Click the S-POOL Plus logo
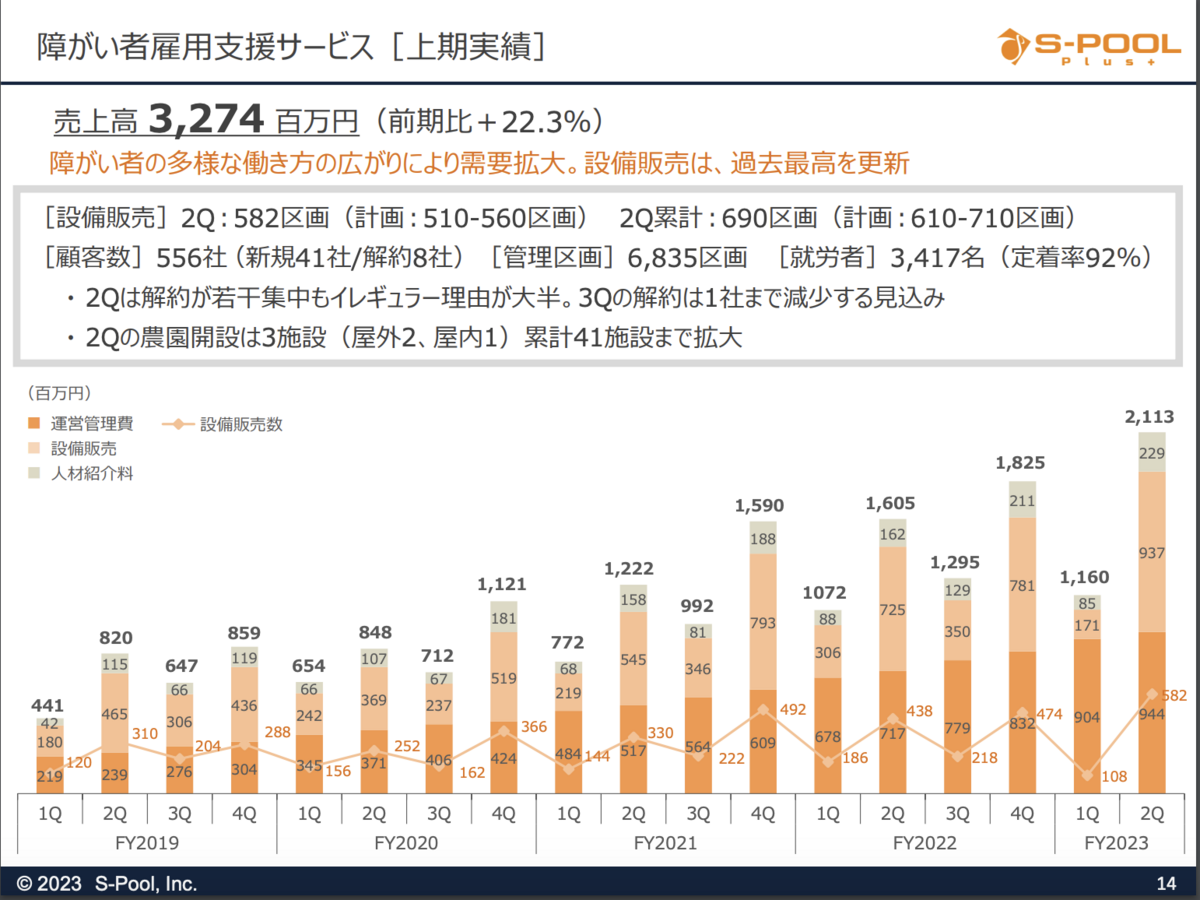 click(x=1087, y=46)
